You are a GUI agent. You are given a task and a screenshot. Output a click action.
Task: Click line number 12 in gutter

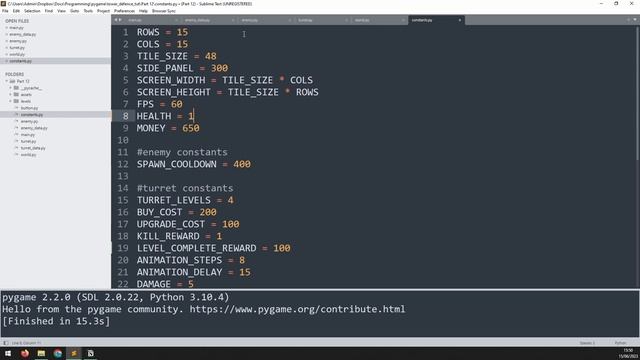pos(123,164)
